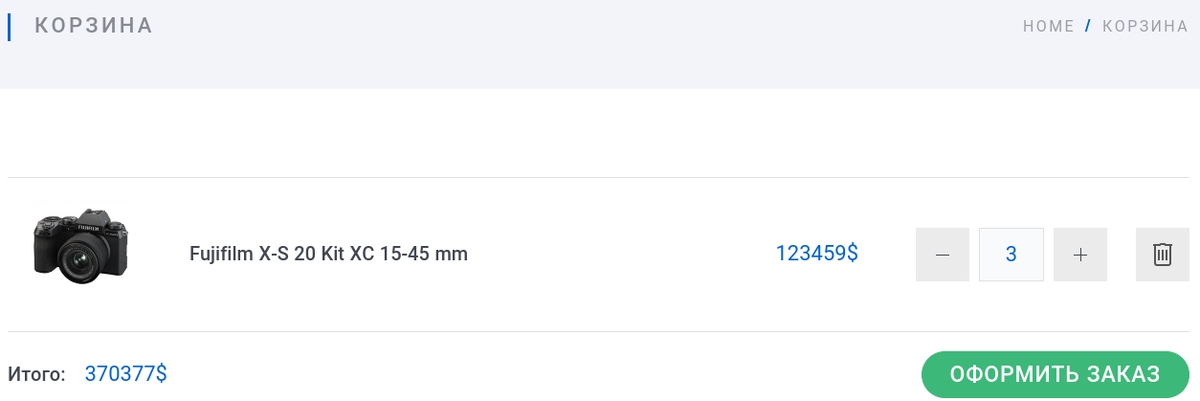Screen dimensions: 1200x401
Task: Click the cart total 370377$
Action: [x=125, y=374]
